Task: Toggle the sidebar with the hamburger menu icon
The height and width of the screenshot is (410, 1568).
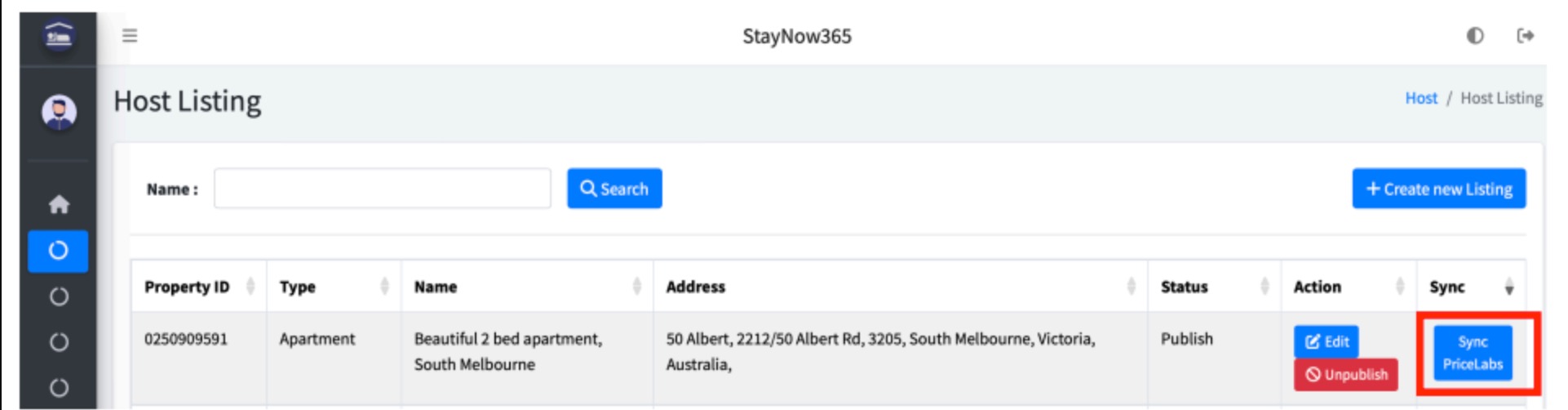Action: point(130,36)
